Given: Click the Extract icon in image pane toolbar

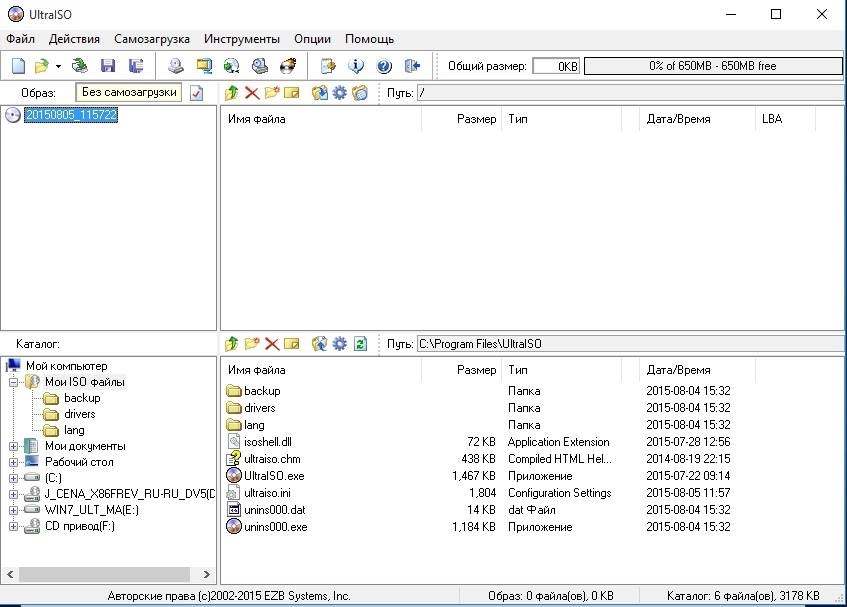Looking at the screenshot, I should [x=319, y=93].
